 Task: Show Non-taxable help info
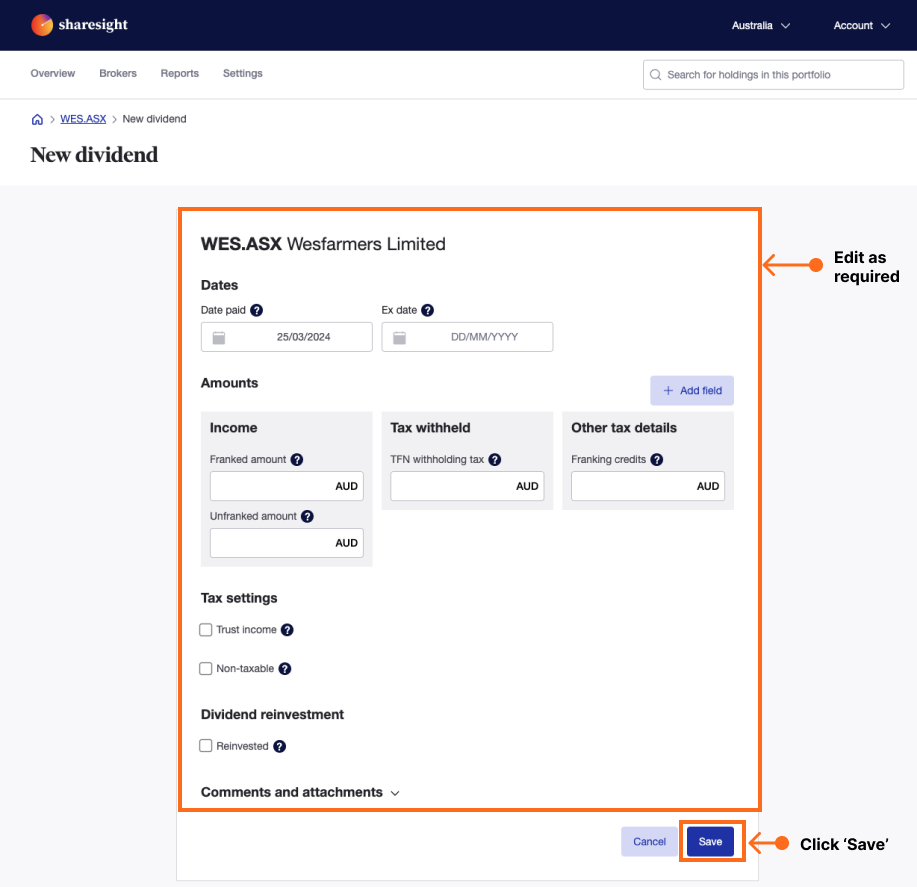(x=285, y=669)
